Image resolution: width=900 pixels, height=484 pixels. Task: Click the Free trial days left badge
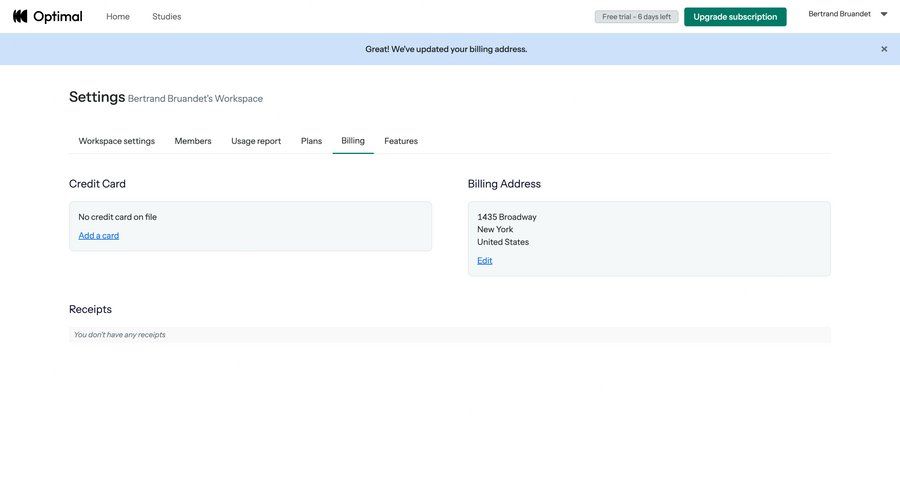[x=636, y=17]
